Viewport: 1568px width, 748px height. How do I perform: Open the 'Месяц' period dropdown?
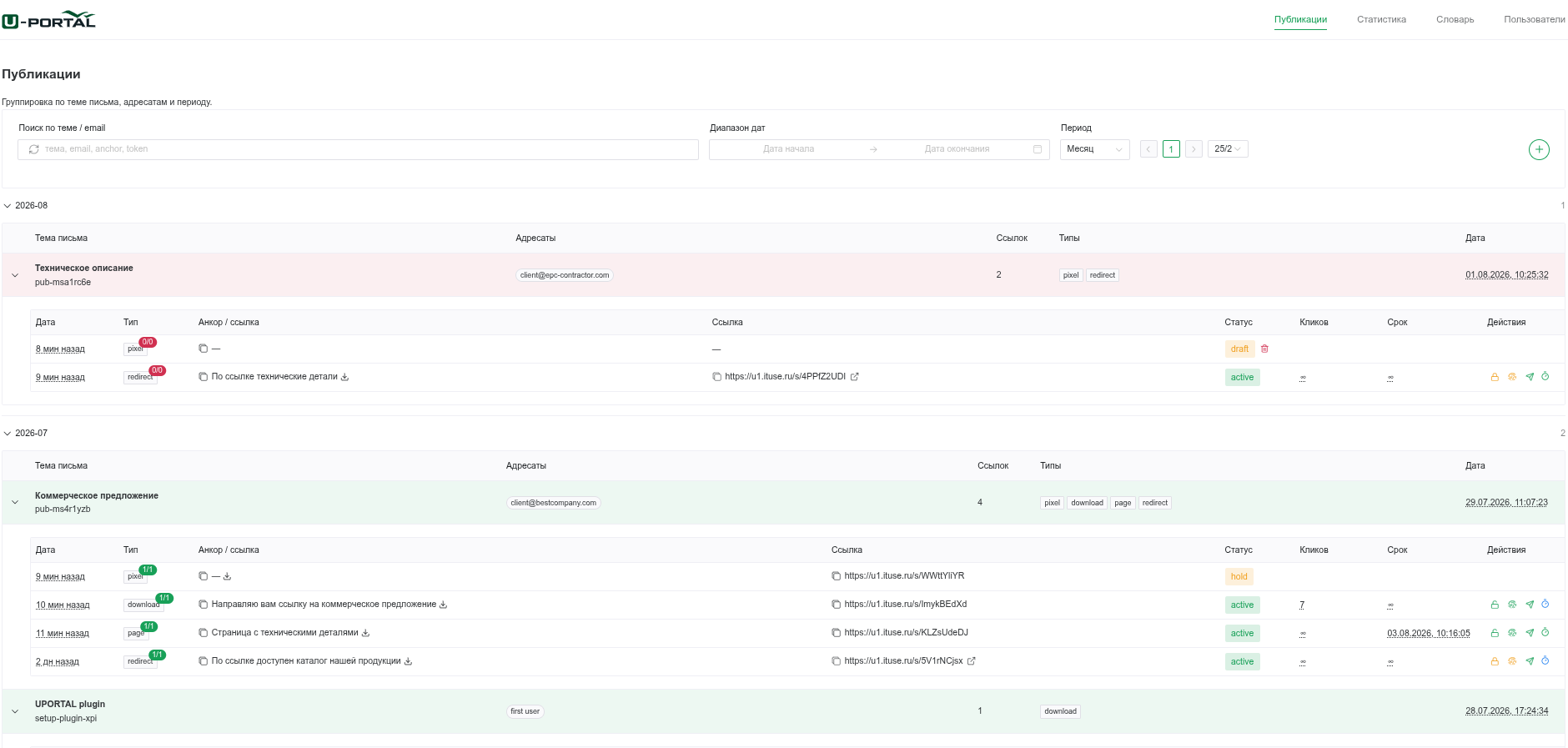coord(1094,149)
